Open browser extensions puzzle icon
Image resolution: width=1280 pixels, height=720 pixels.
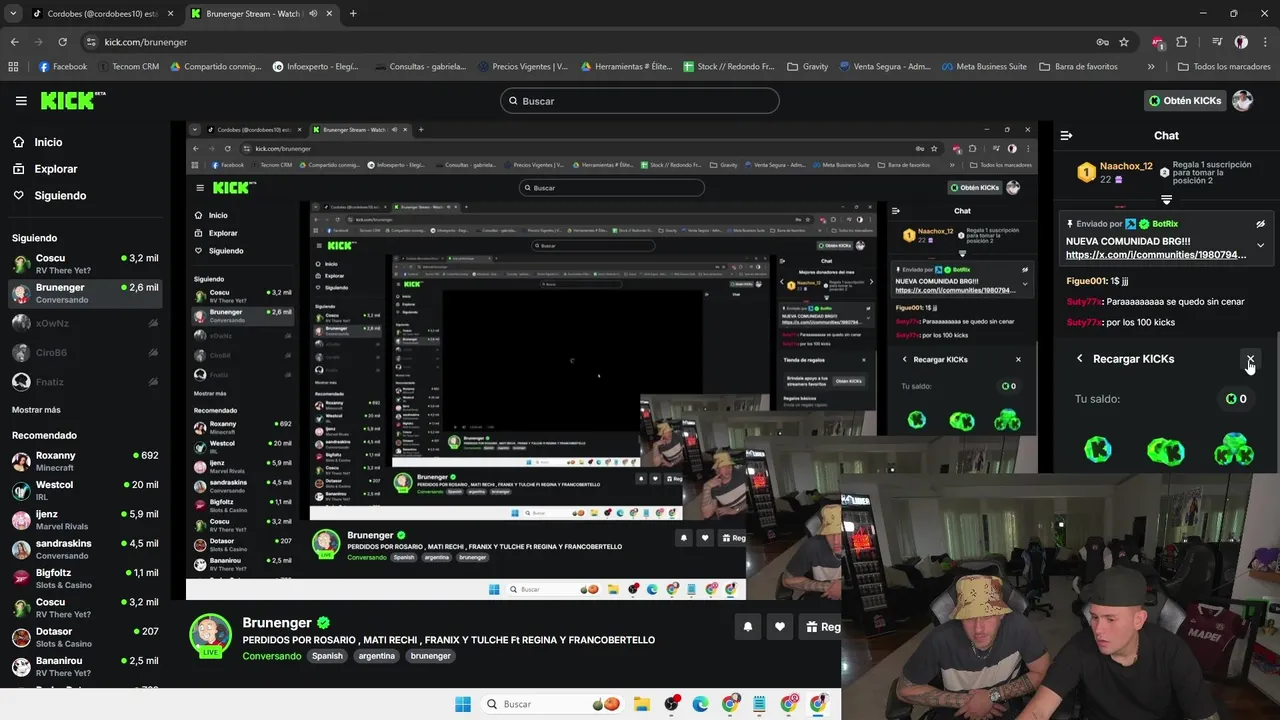click(x=1182, y=42)
